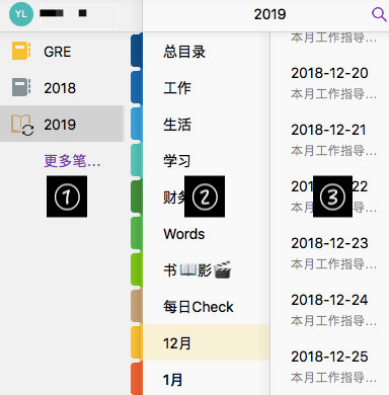
Task: Click the 2019 title in header
Action: [270, 14]
